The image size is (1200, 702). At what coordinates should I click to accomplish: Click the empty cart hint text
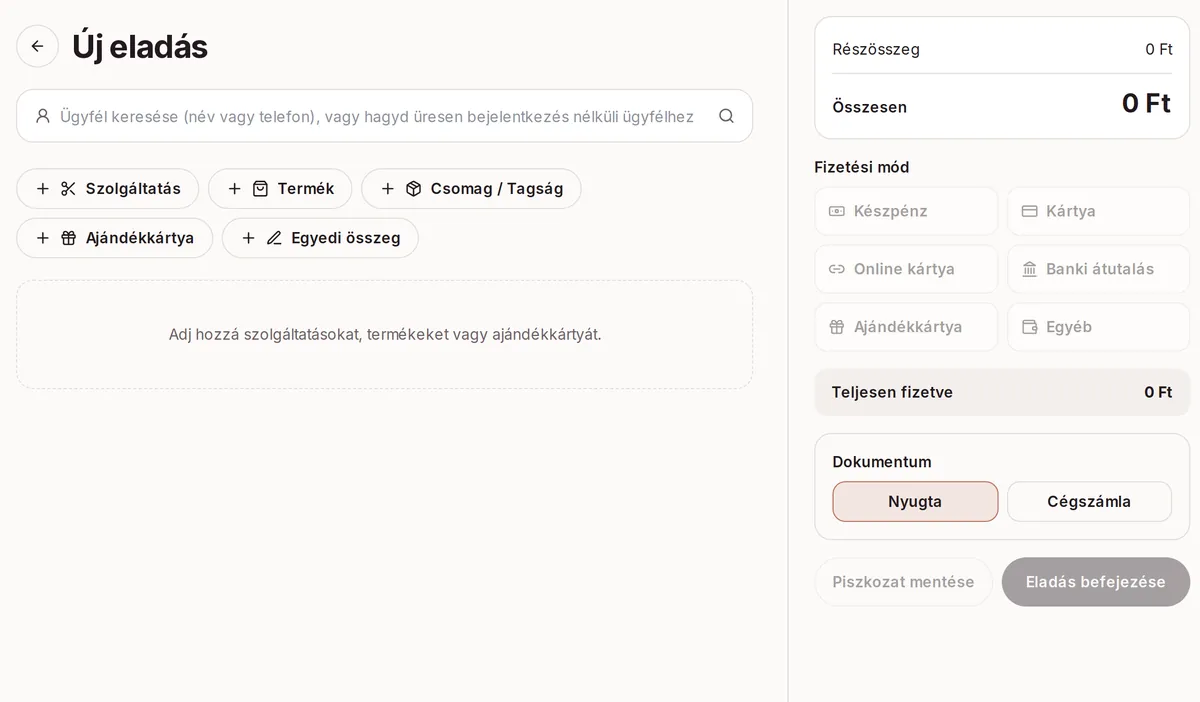[x=385, y=334]
